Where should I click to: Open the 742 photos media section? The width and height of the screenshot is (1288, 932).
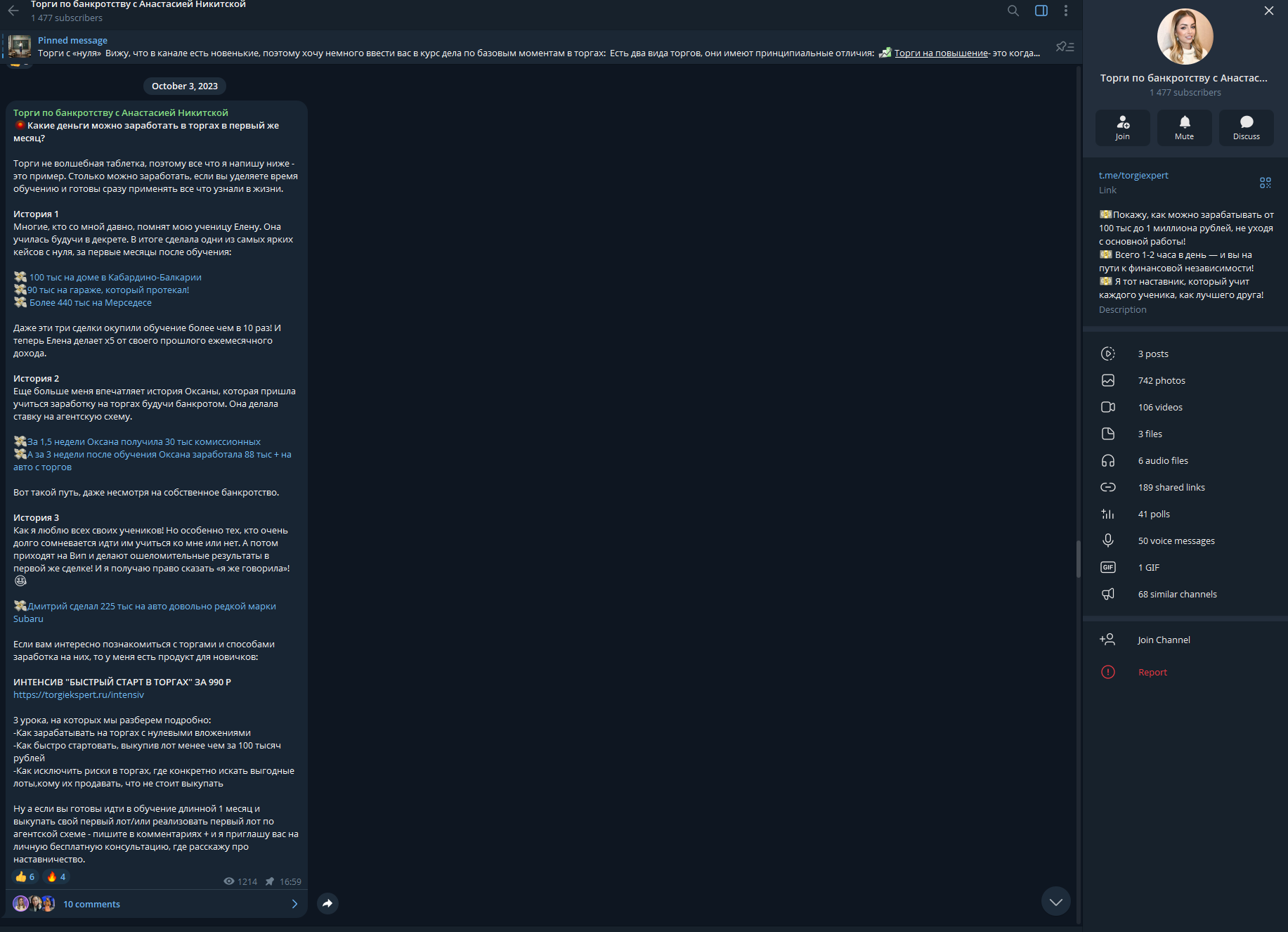click(x=1185, y=380)
